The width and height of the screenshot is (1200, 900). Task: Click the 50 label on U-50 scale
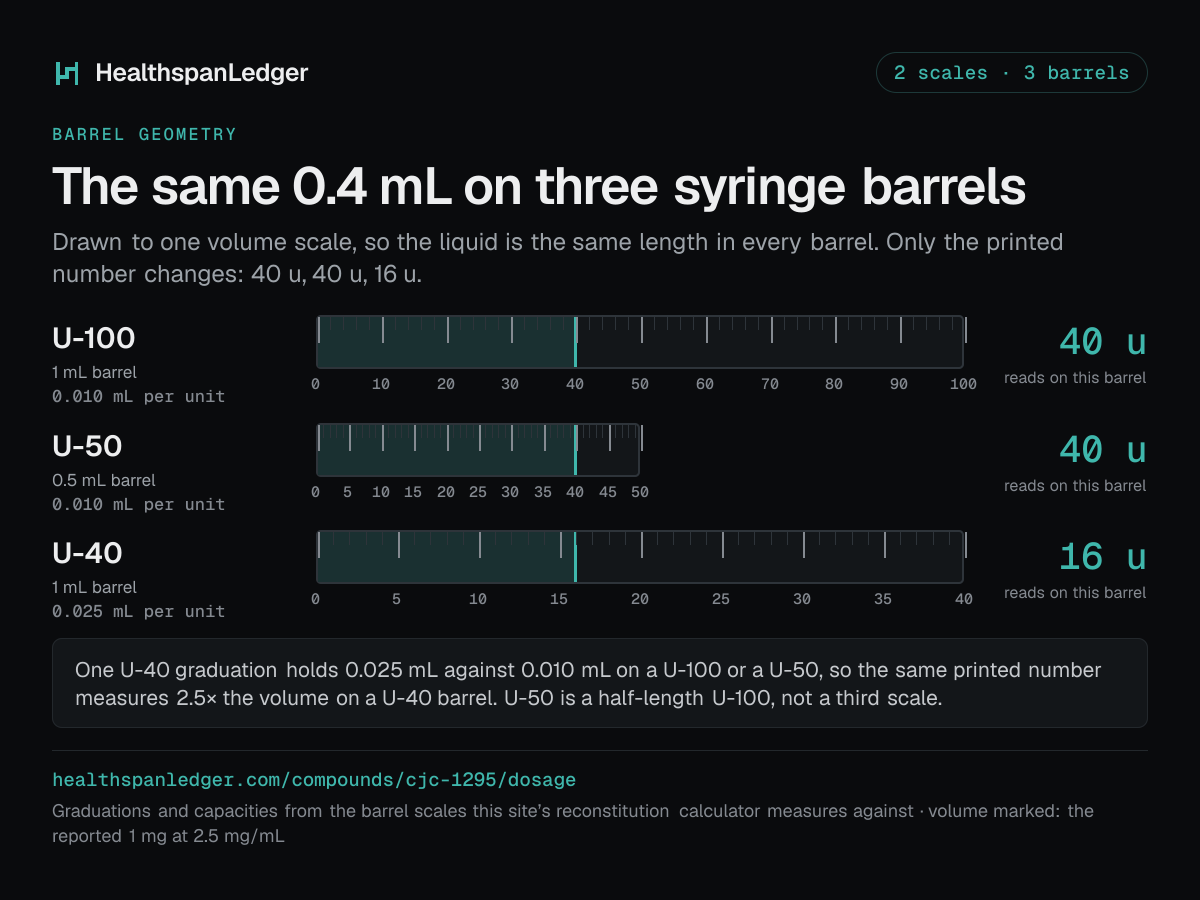pos(640,492)
